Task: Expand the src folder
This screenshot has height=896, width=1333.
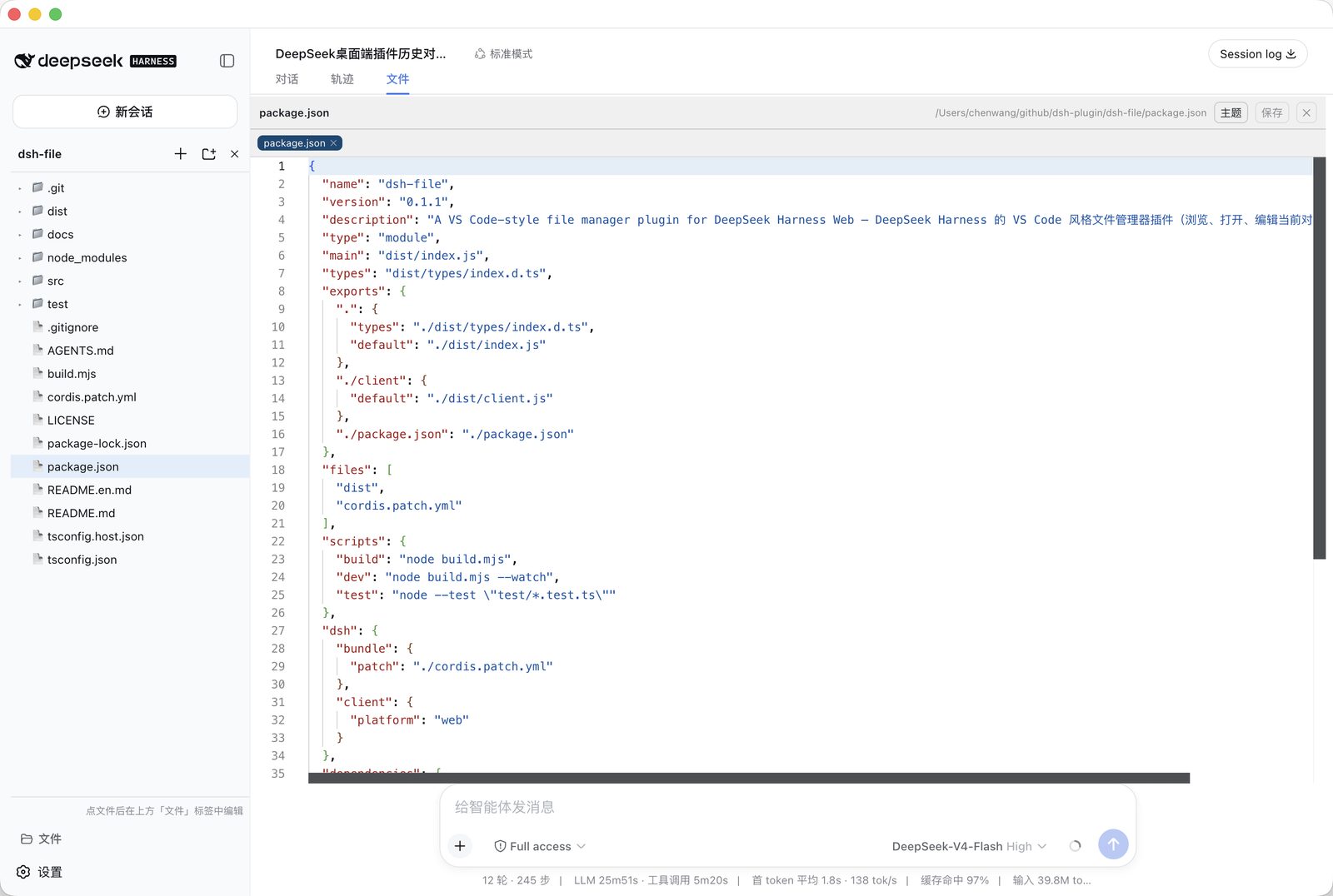Action: click(130, 281)
